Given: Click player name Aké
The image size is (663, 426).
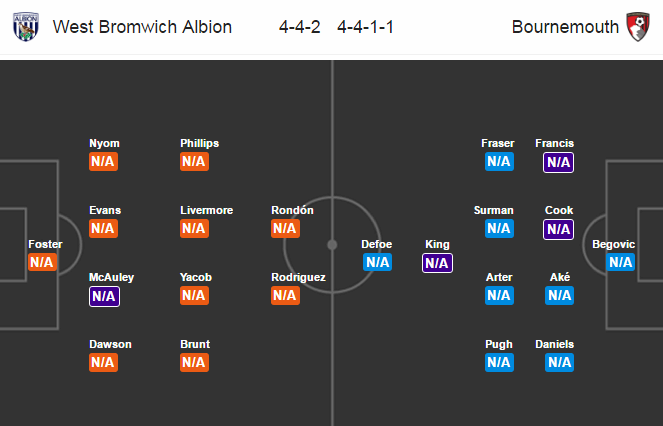Looking at the screenshot, I should click(560, 277).
